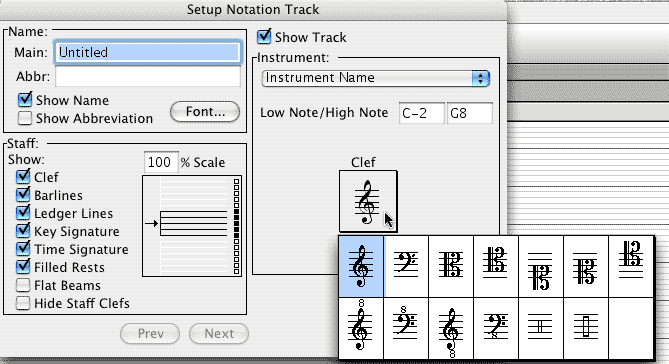Select the treble clef in the palette

coord(361,266)
